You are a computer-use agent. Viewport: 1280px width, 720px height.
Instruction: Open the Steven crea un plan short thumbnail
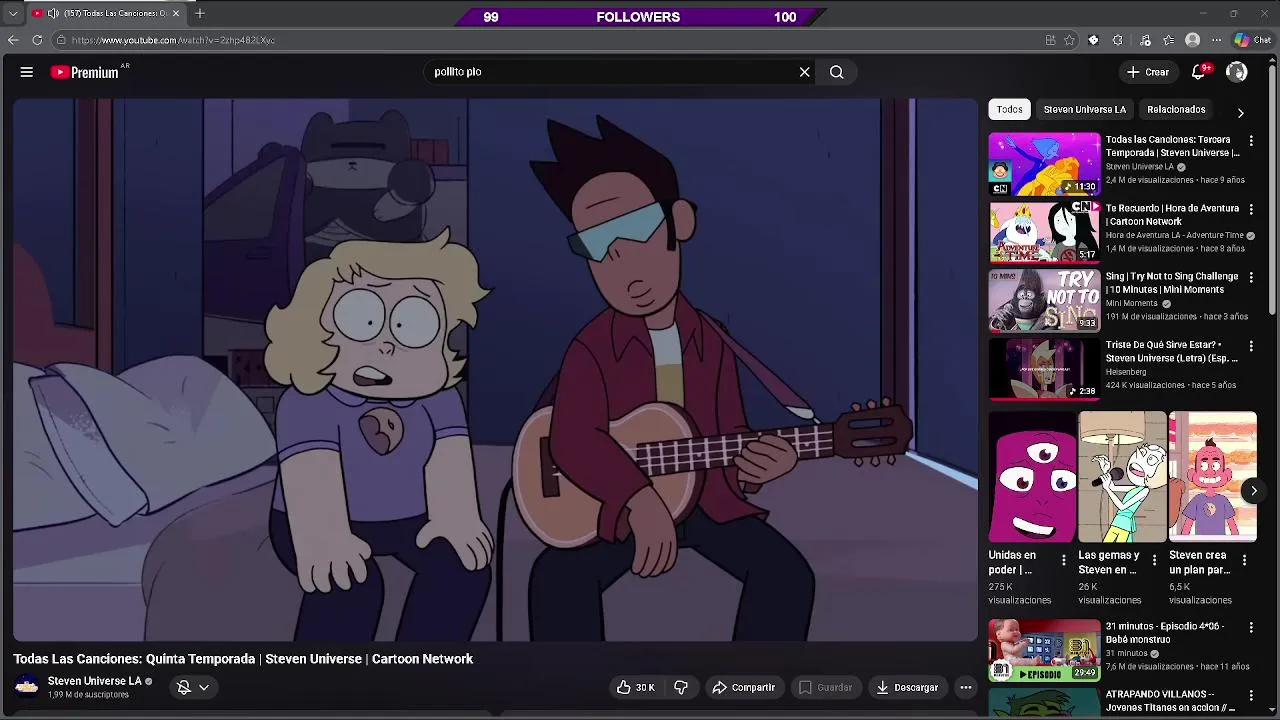click(x=1213, y=477)
